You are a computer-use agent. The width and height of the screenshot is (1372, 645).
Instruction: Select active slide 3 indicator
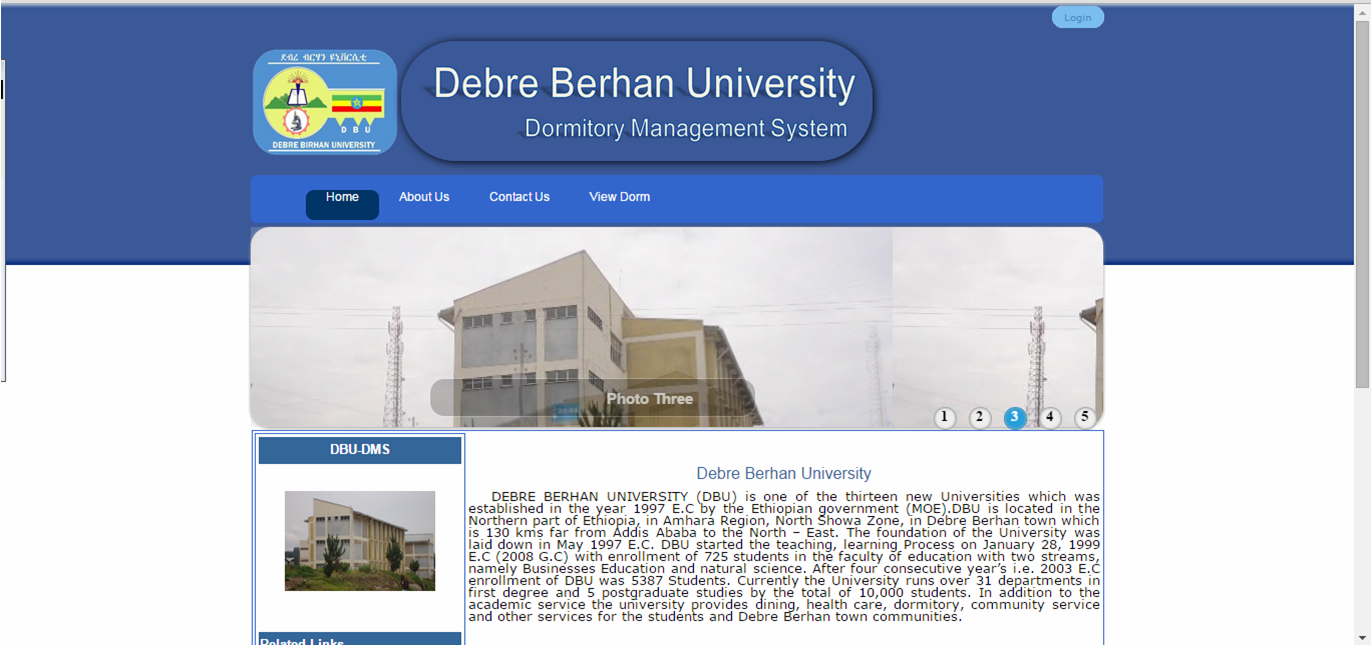pyautogui.click(x=1015, y=418)
